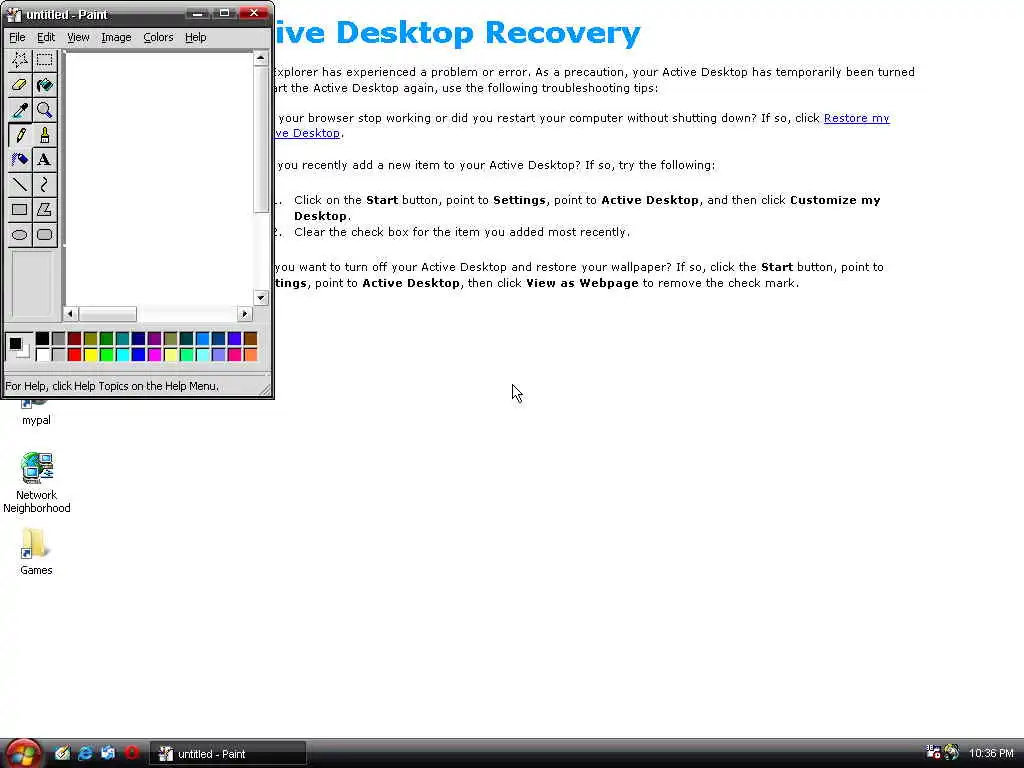This screenshot has height=768, width=1024.
Task: Activate the Pick Color eyedropper tool
Action: point(20,110)
